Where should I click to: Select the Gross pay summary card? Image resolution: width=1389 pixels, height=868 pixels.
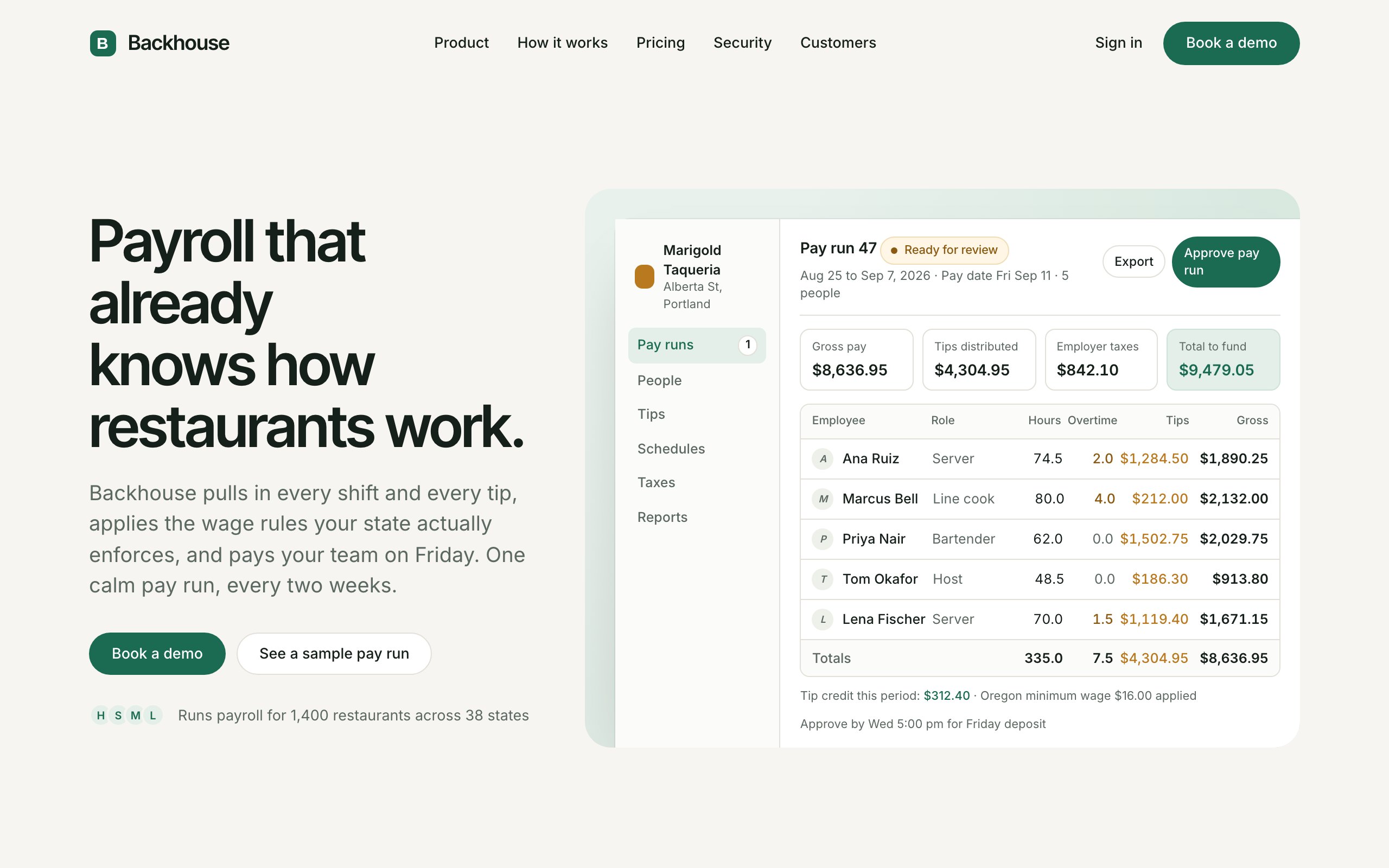pos(856,360)
